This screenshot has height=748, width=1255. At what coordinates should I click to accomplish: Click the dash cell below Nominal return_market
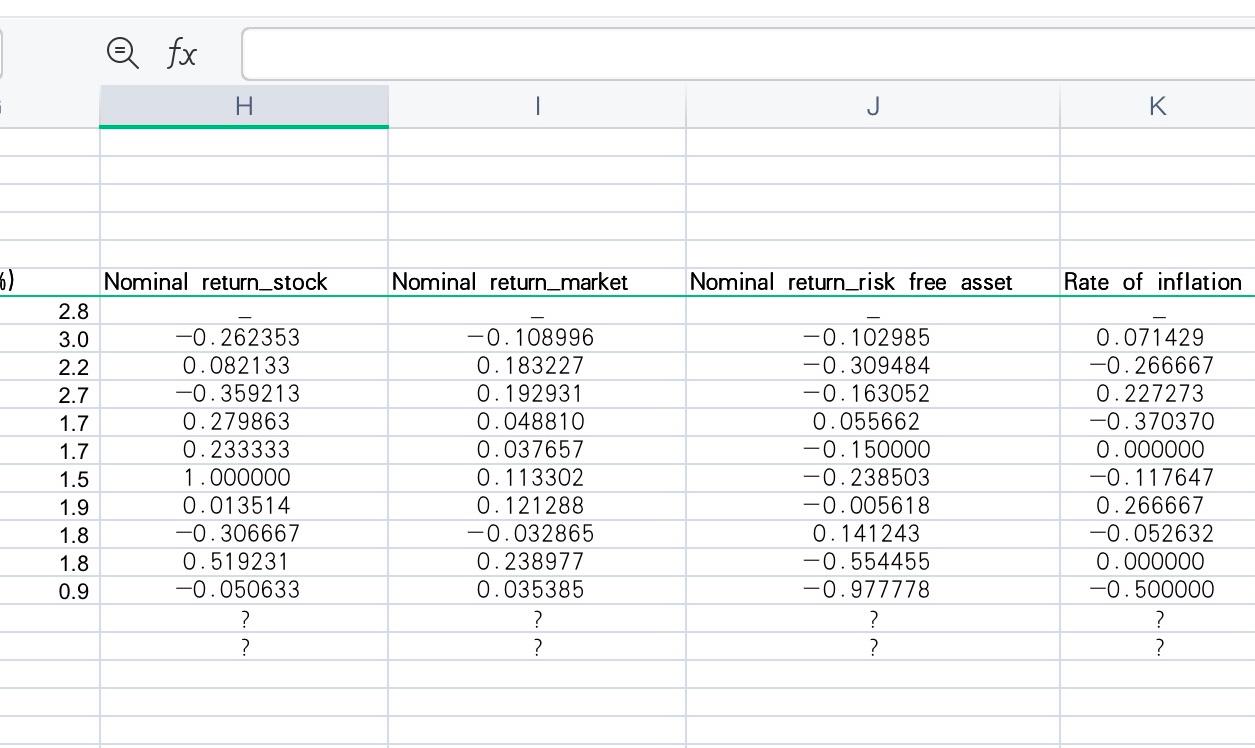[x=537, y=310]
